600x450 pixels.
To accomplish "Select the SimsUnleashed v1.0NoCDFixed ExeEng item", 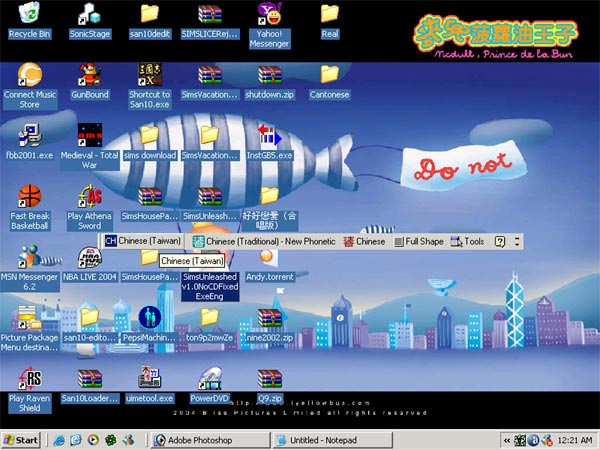I will click(210, 286).
